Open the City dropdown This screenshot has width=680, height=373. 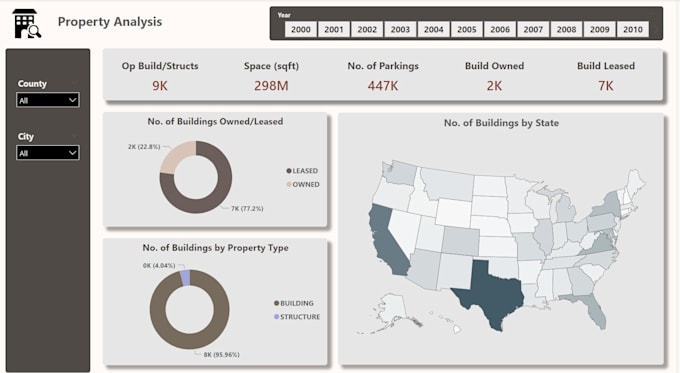click(x=48, y=153)
